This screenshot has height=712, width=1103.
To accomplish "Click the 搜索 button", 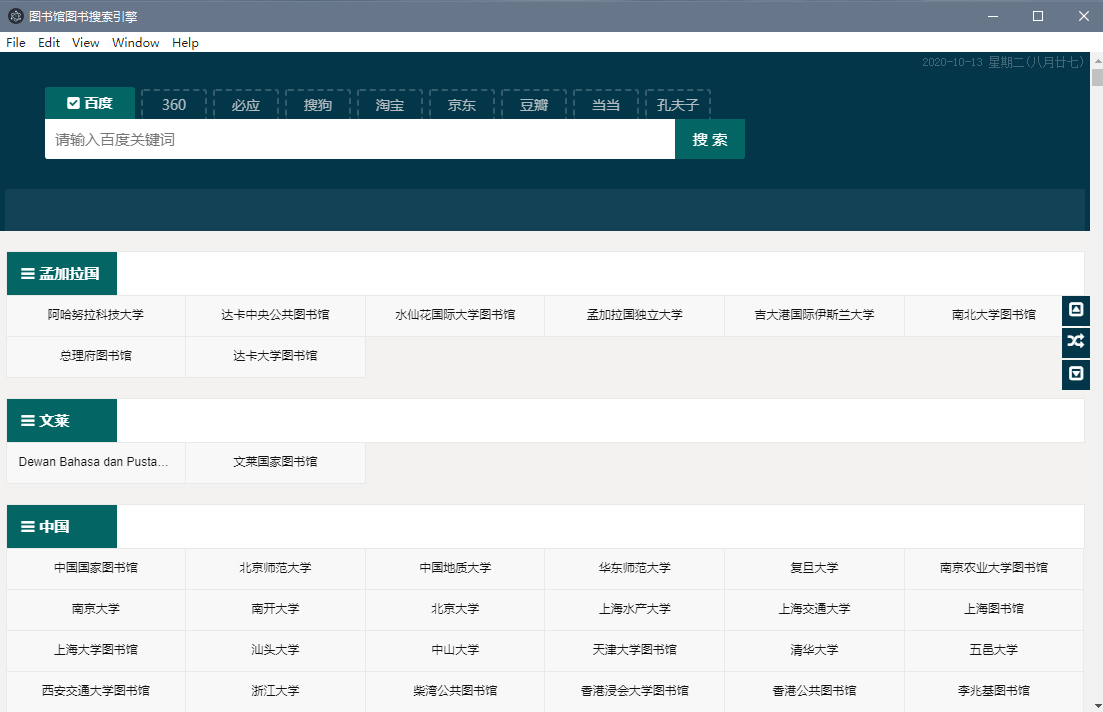I will [x=710, y=139].
